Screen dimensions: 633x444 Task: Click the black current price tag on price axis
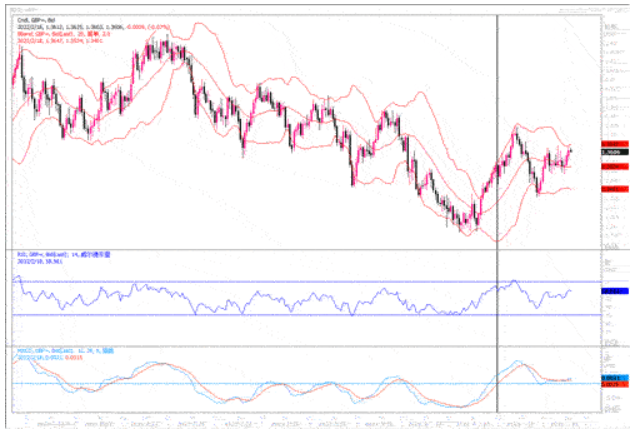pyautogui.click(x=613, y=153)
